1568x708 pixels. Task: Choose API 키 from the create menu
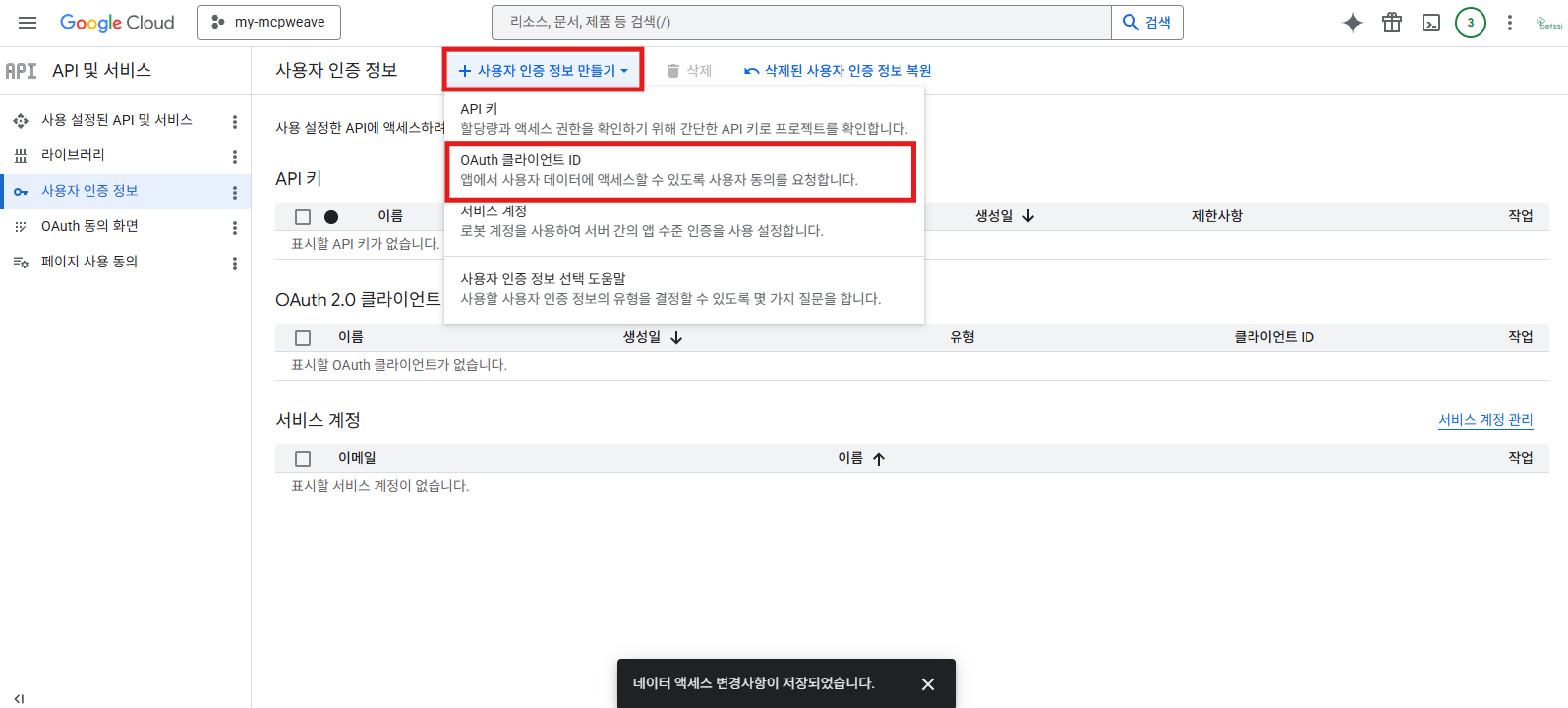pos(684,118)
